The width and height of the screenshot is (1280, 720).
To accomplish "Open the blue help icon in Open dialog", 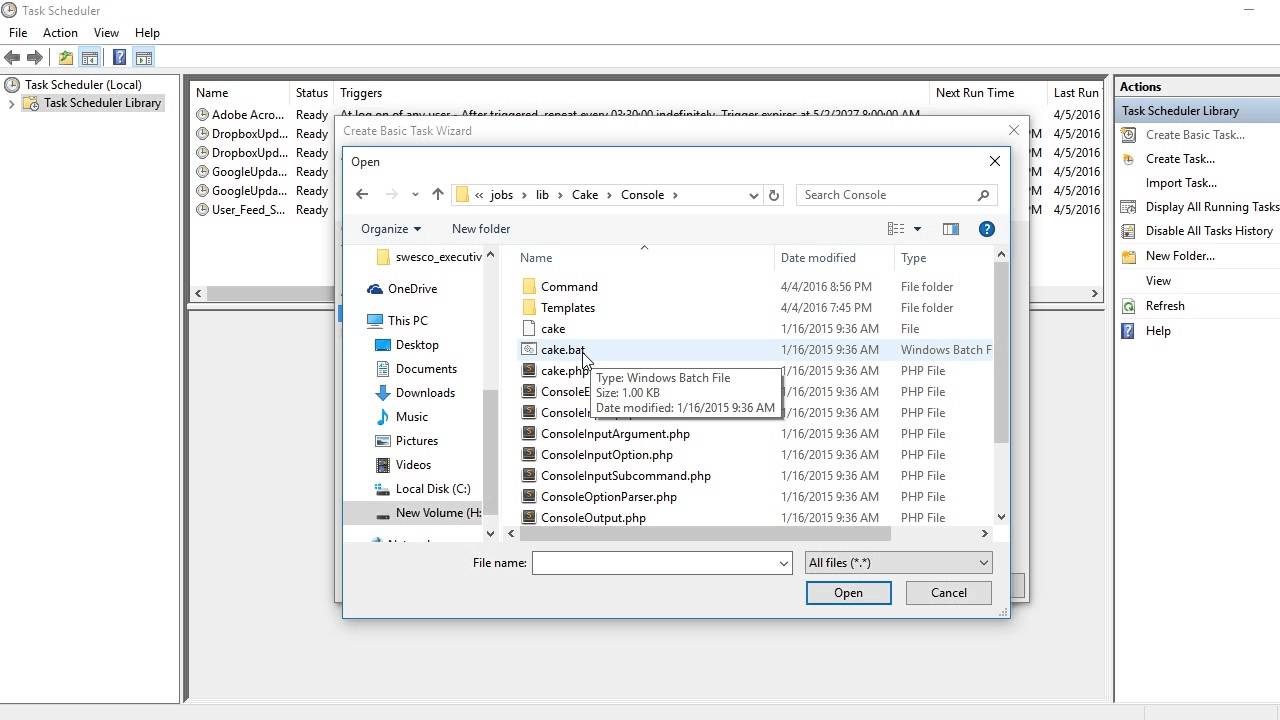I will click(x=986, y=229).
